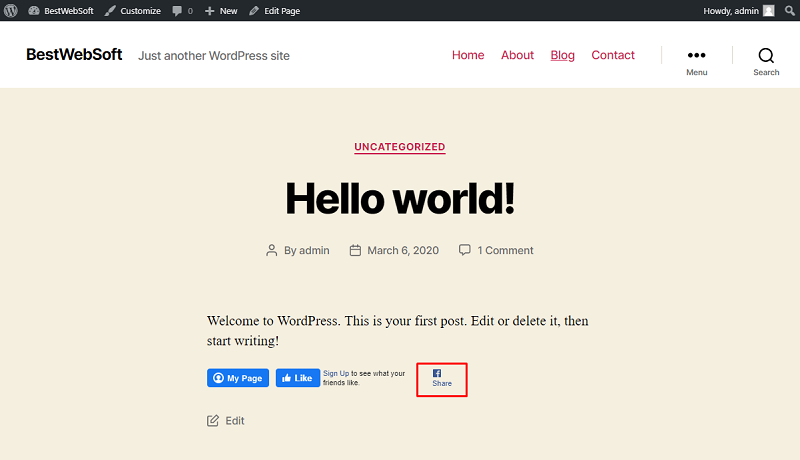Click the comment bubble icon by 1 Comment

[x=464, y=250]
